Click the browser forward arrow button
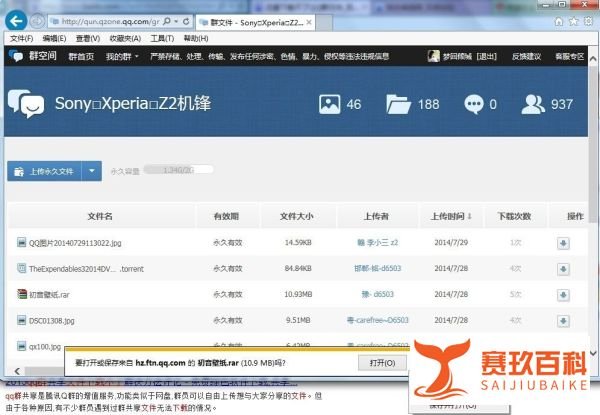This screenshot has width=600, height=415. click(x=37, y=21)
